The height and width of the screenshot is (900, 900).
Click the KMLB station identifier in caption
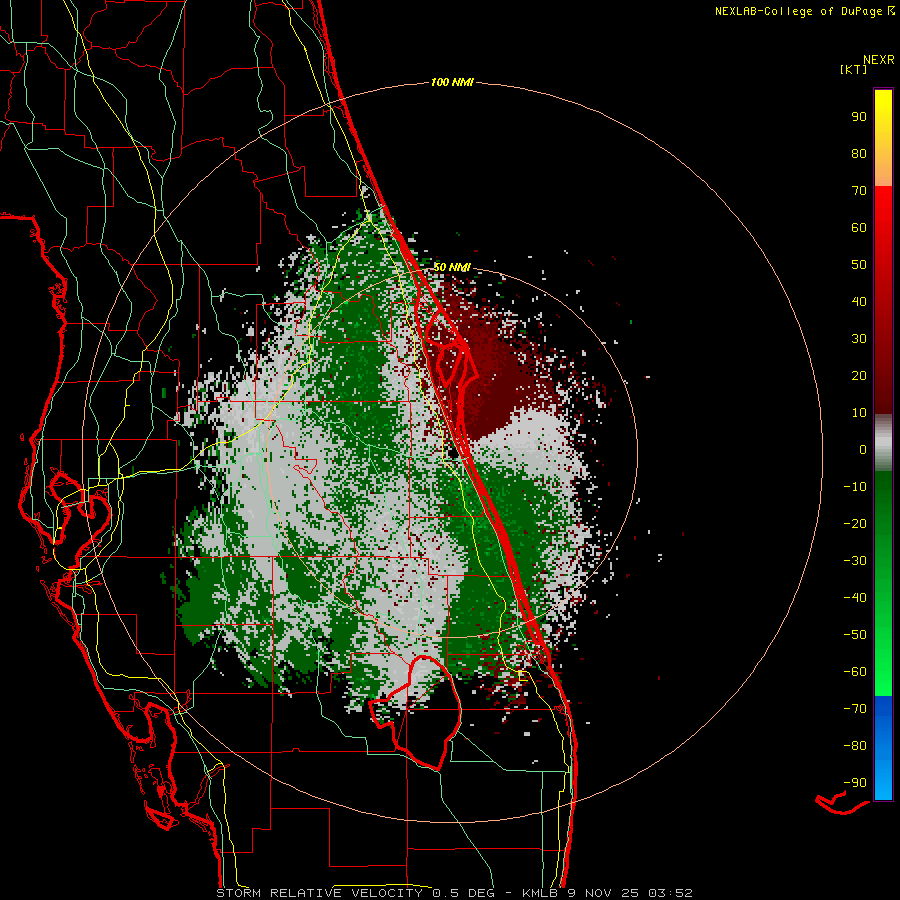pyautogui.click(x=542, y=893)
